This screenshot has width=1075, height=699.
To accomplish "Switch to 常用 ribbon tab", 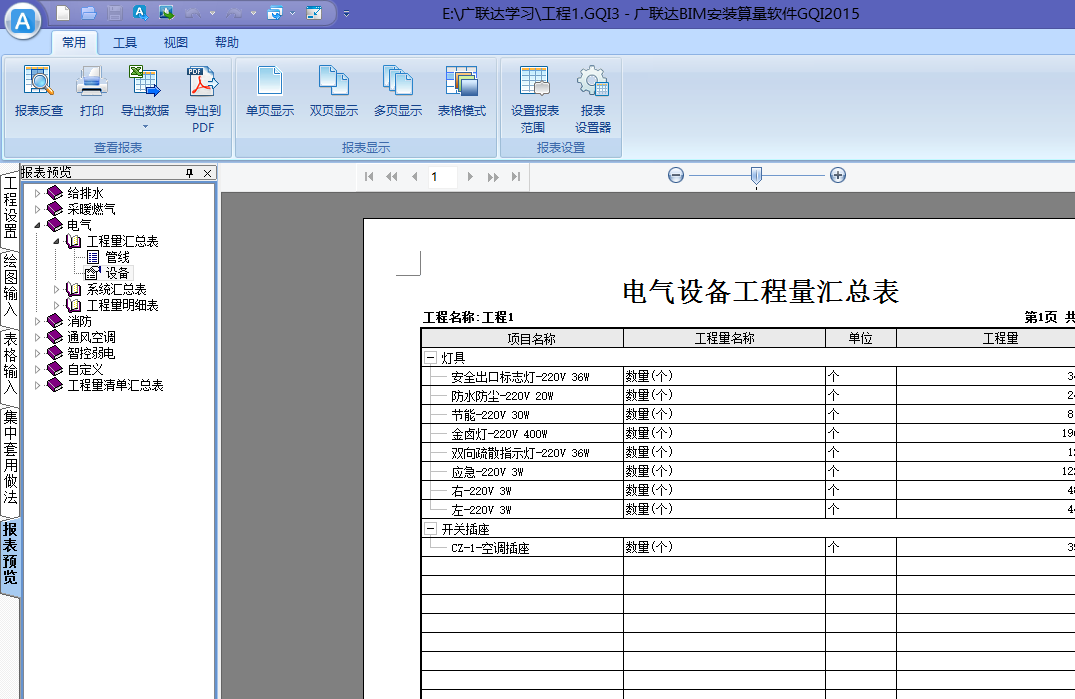I will (74, 42).
